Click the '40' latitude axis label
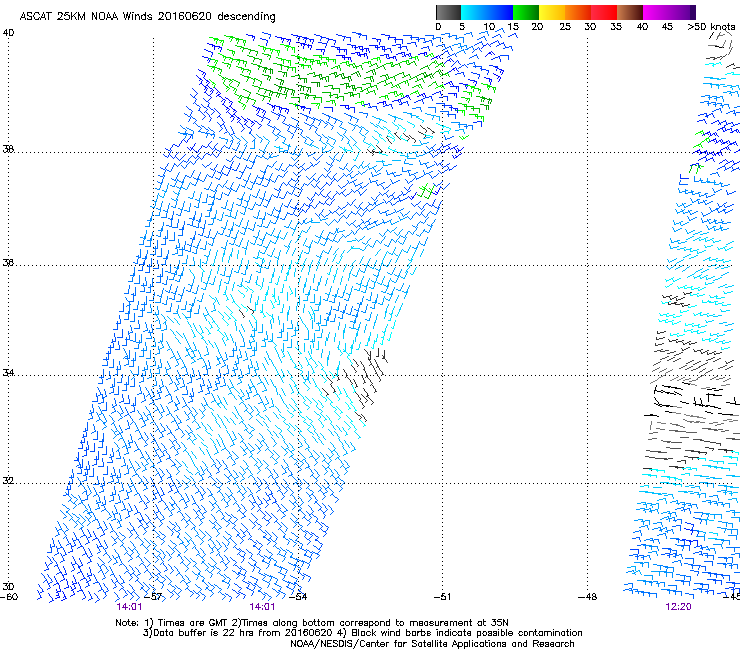The image size is (740, 650). [8, 33]
